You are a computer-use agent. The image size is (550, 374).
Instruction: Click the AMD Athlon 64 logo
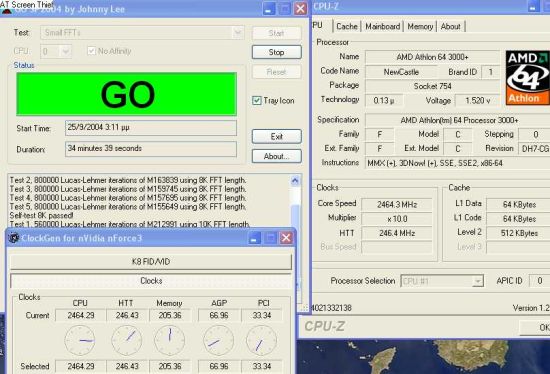528,78
